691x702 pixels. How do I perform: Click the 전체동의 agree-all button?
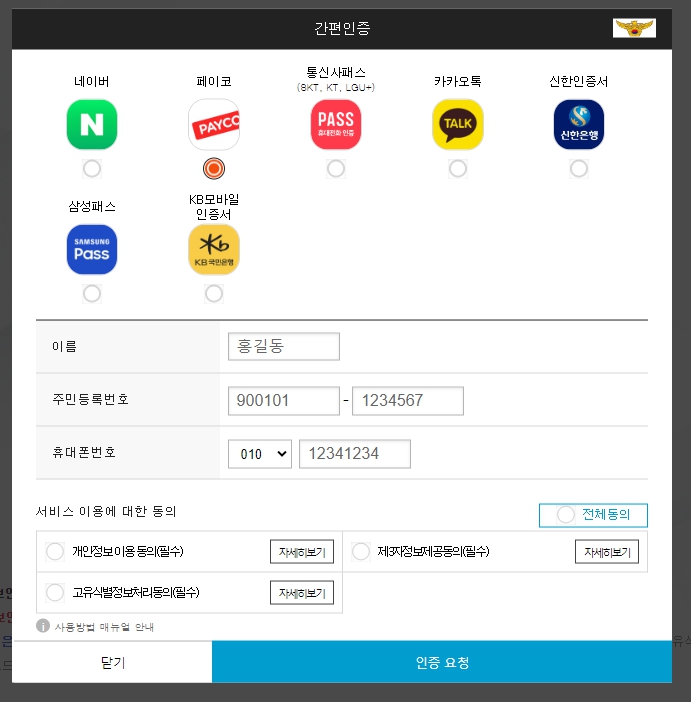coord(593,515)
